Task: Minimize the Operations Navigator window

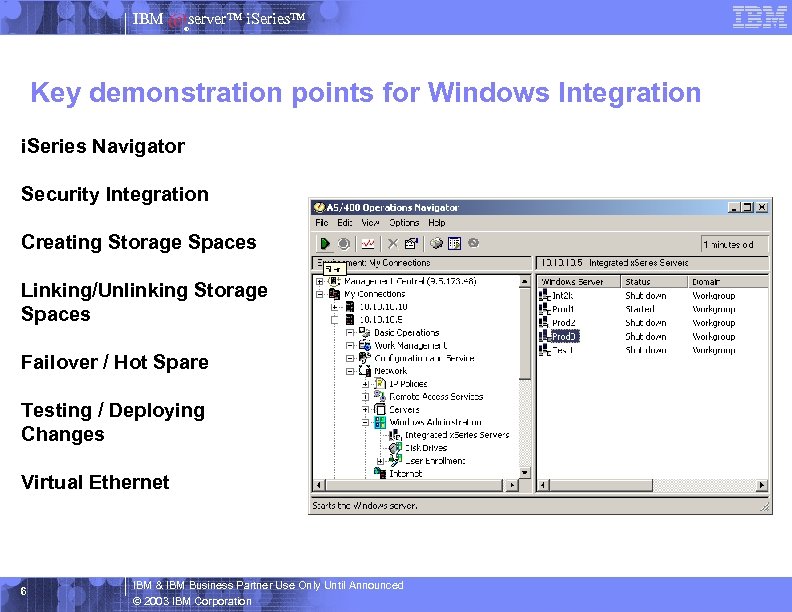Action: [x=735, y=207]
